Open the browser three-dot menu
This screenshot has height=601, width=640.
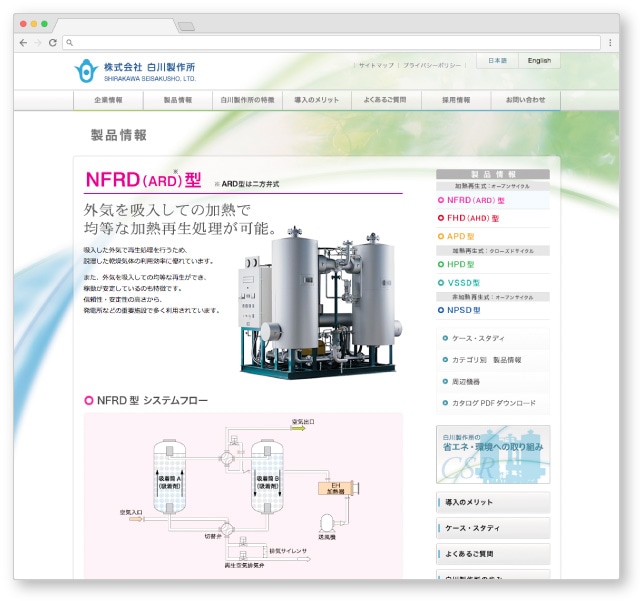[x=610, y=42]
